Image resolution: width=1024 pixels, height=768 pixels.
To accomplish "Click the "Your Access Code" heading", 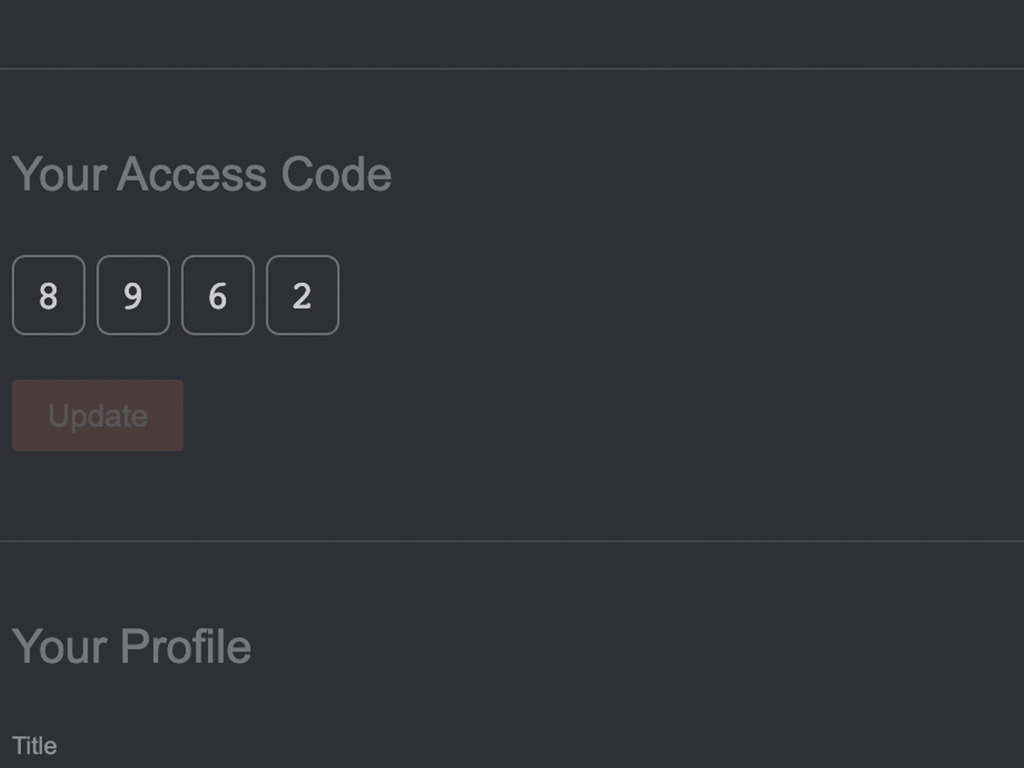I will pyautogui.click(x=202, y=174).
